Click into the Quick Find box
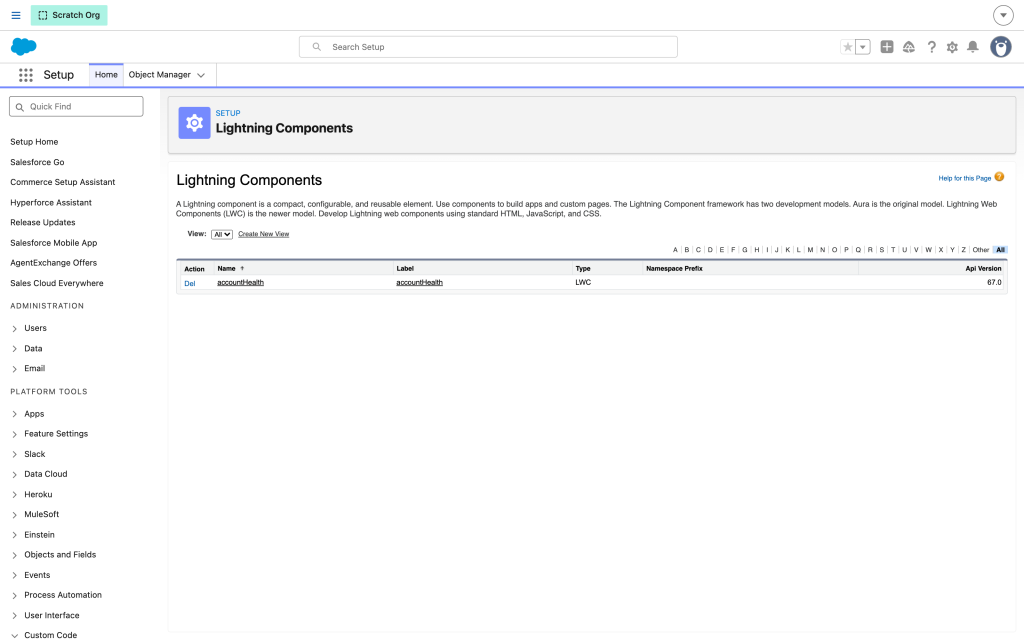Screen dimensions: 1024x640 [x=76, y=106]
